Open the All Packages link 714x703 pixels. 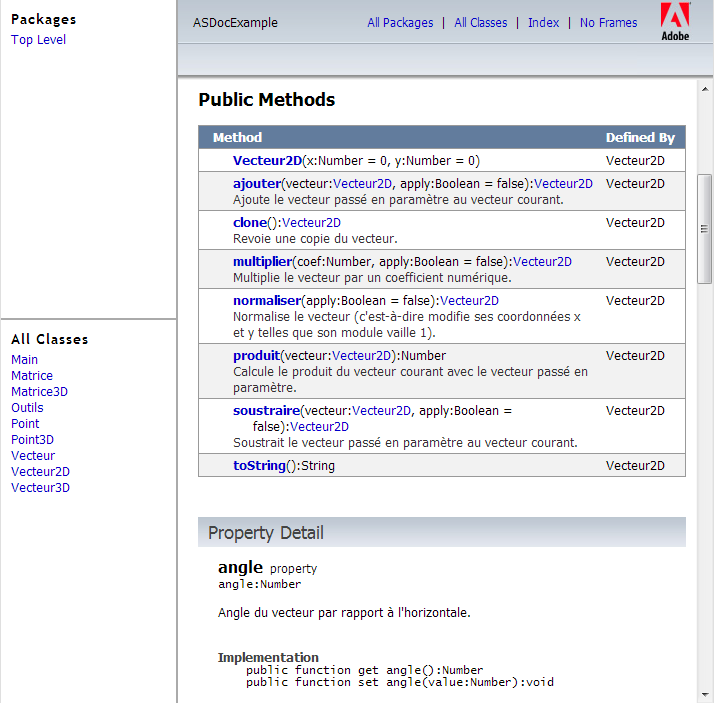click(400, 23)
